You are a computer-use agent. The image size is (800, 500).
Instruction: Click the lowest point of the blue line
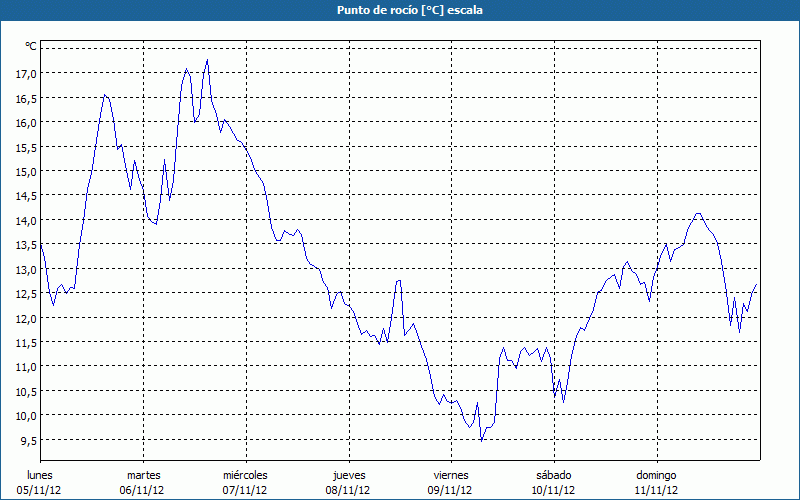(481, 440)
